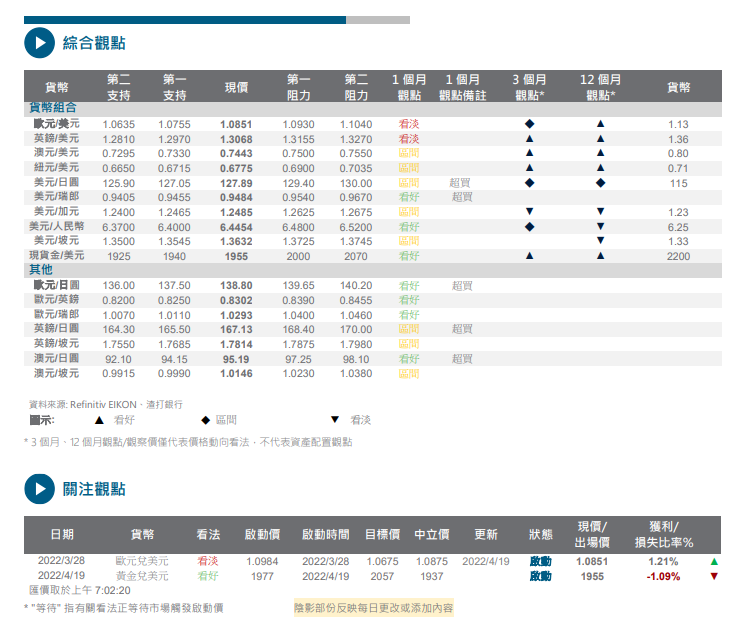Screen dimensions: 741x637
Task: Click the 看淡 down-triangle legend symbol
Action: 334,420
